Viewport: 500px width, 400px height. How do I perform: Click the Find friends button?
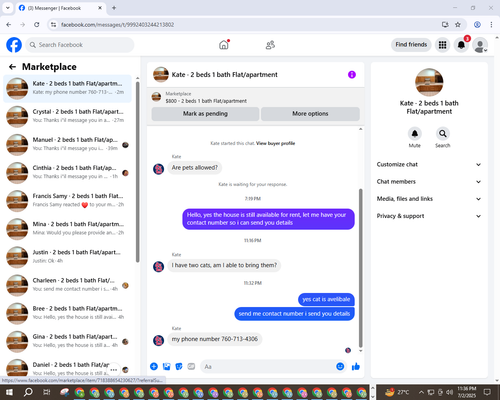pos(411,45)
